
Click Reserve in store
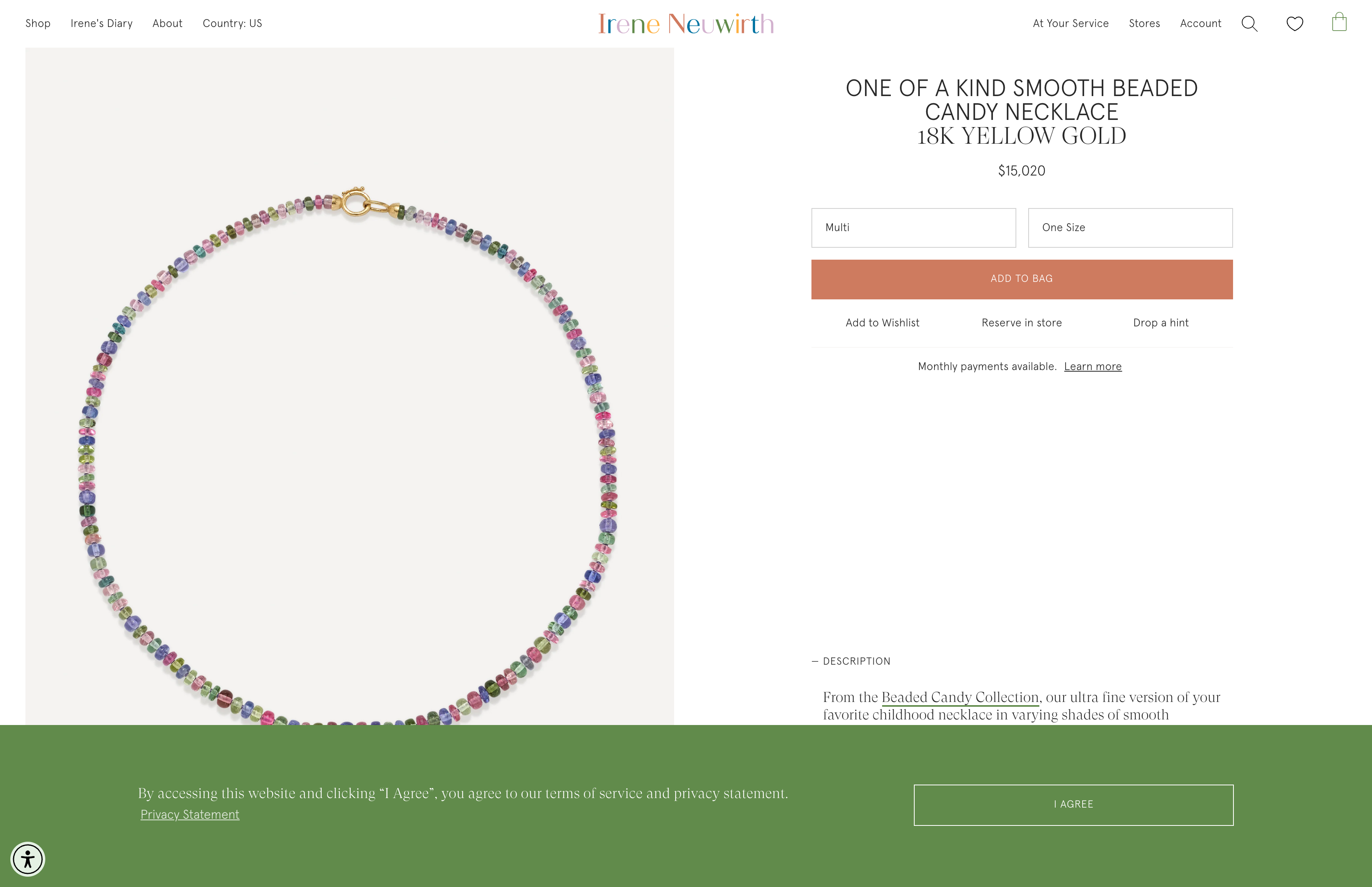pyautogui.click(x=1021, y=322)
